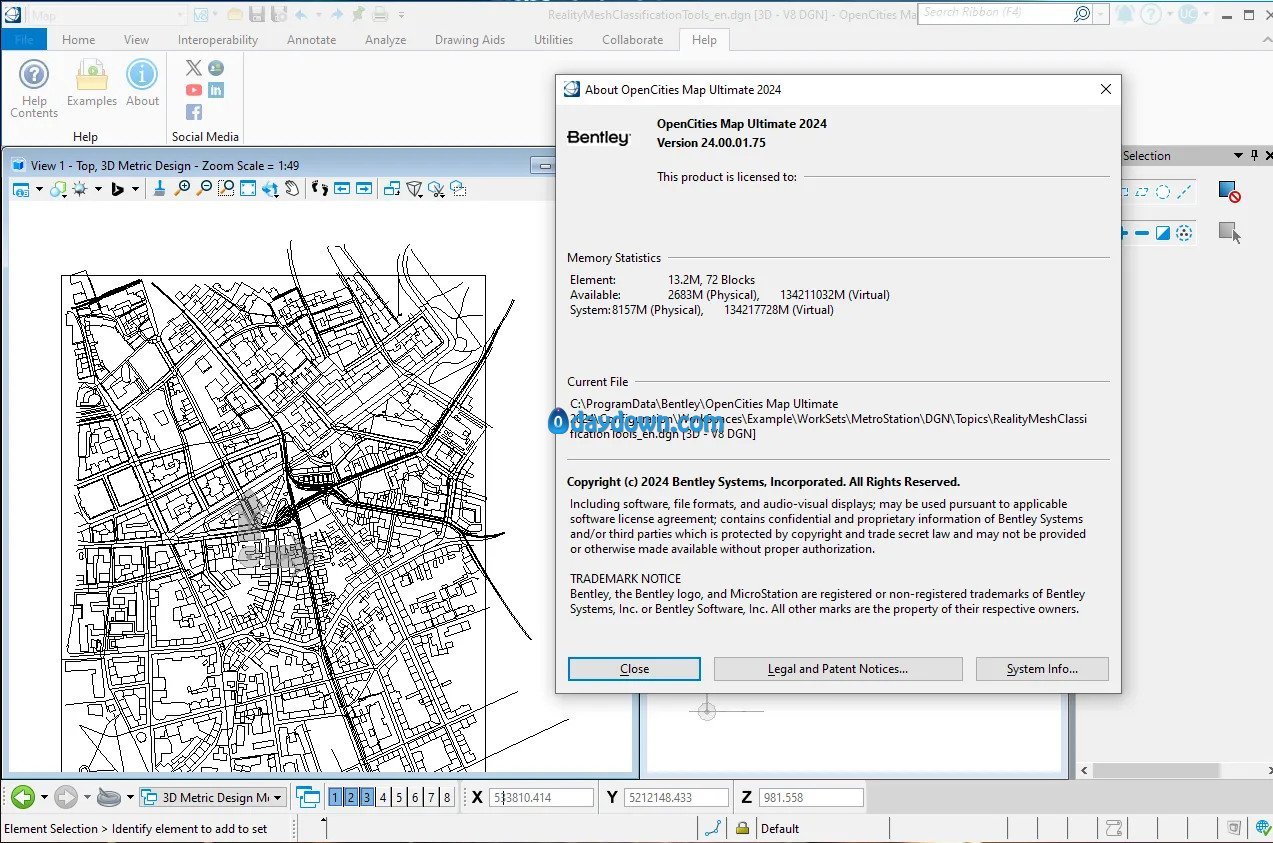The width and height of the screenshot is (1273, 843).
Task: Click the snap mode icon in status bar
Action: 713,828
